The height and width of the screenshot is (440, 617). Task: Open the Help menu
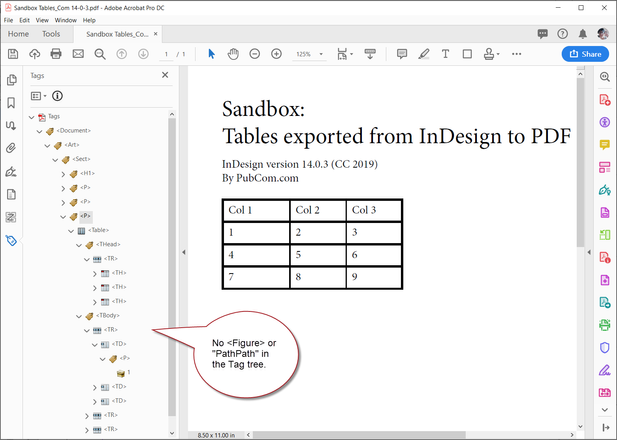point(89,20)
